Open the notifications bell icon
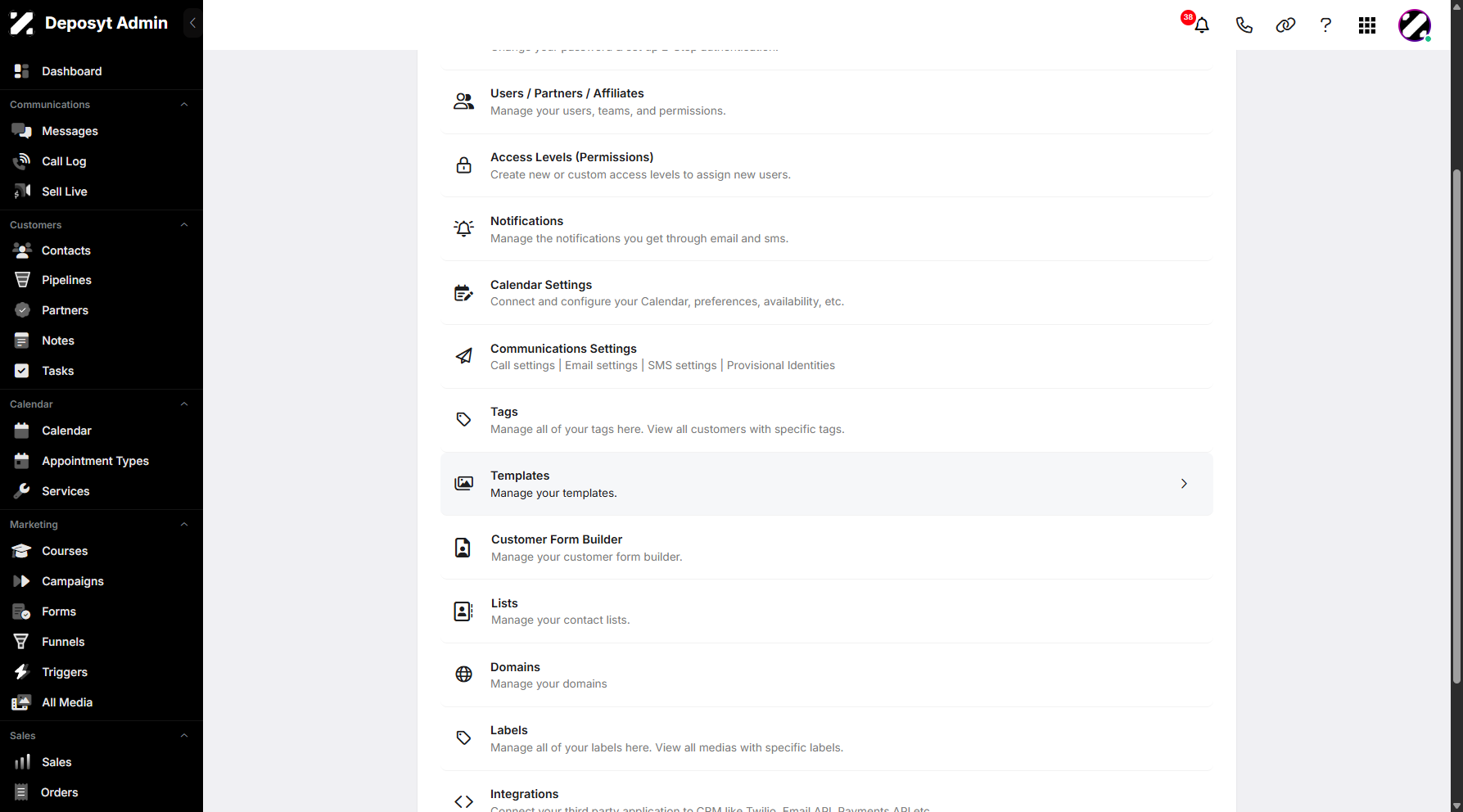The image size is (1463, 812). tap(1201, 25)
